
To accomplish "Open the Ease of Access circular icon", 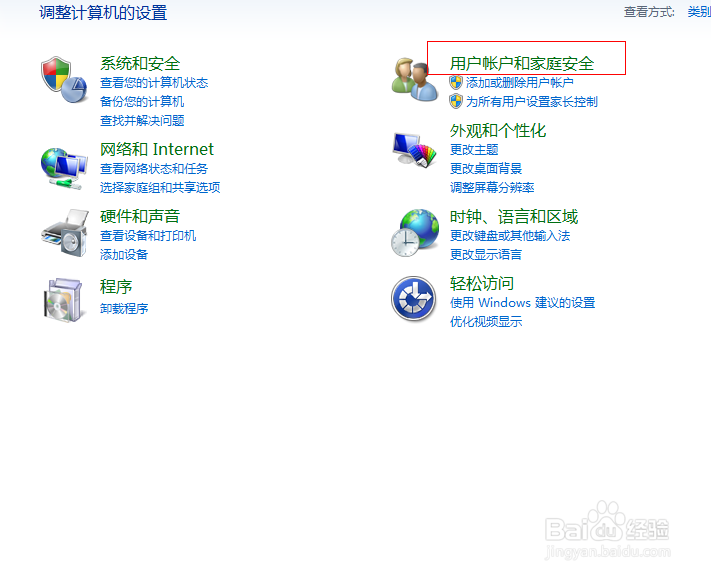I will point(414,299).
